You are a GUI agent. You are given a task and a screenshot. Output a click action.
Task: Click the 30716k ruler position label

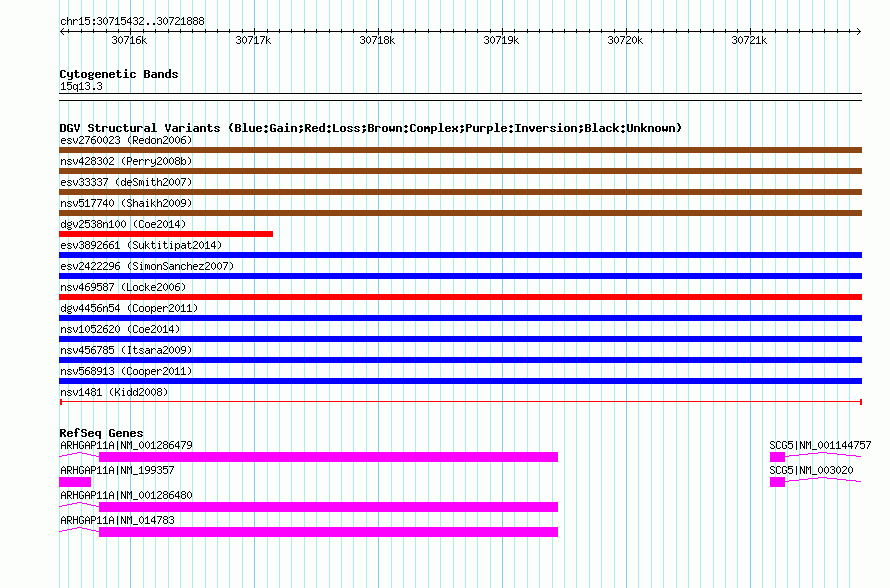tap(129, 40)
